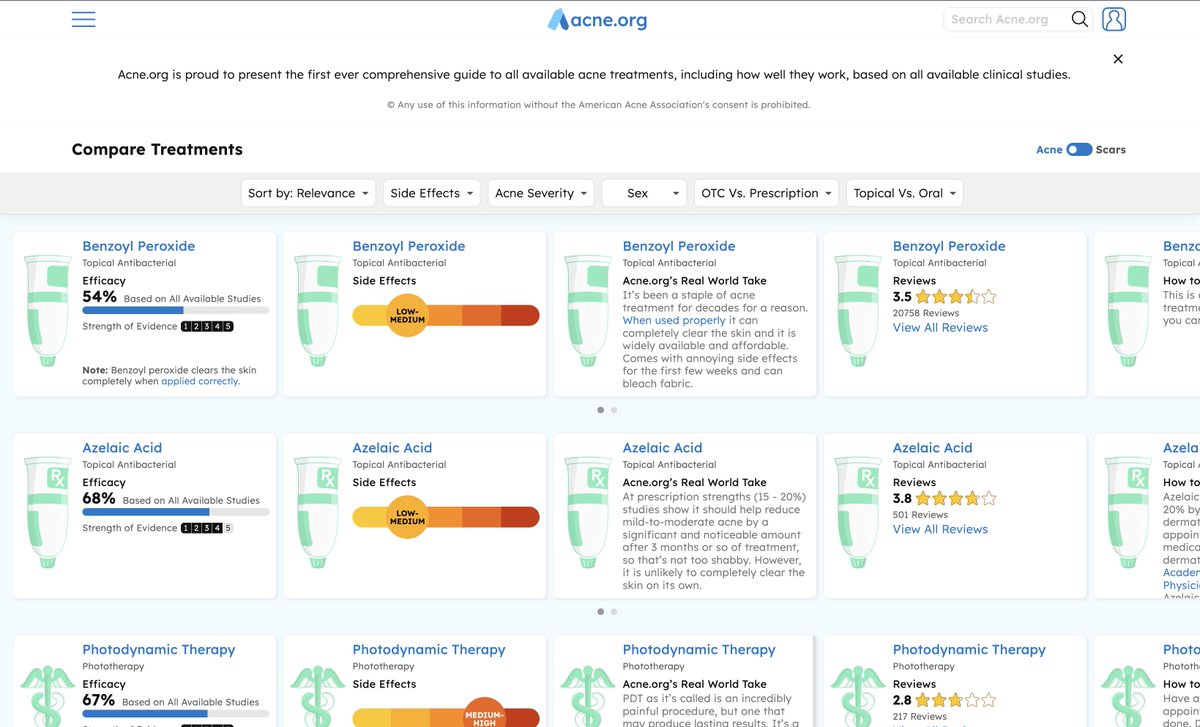Open the hamburger navigation menu
This screenshot has width=1200, height=727.
83,18
